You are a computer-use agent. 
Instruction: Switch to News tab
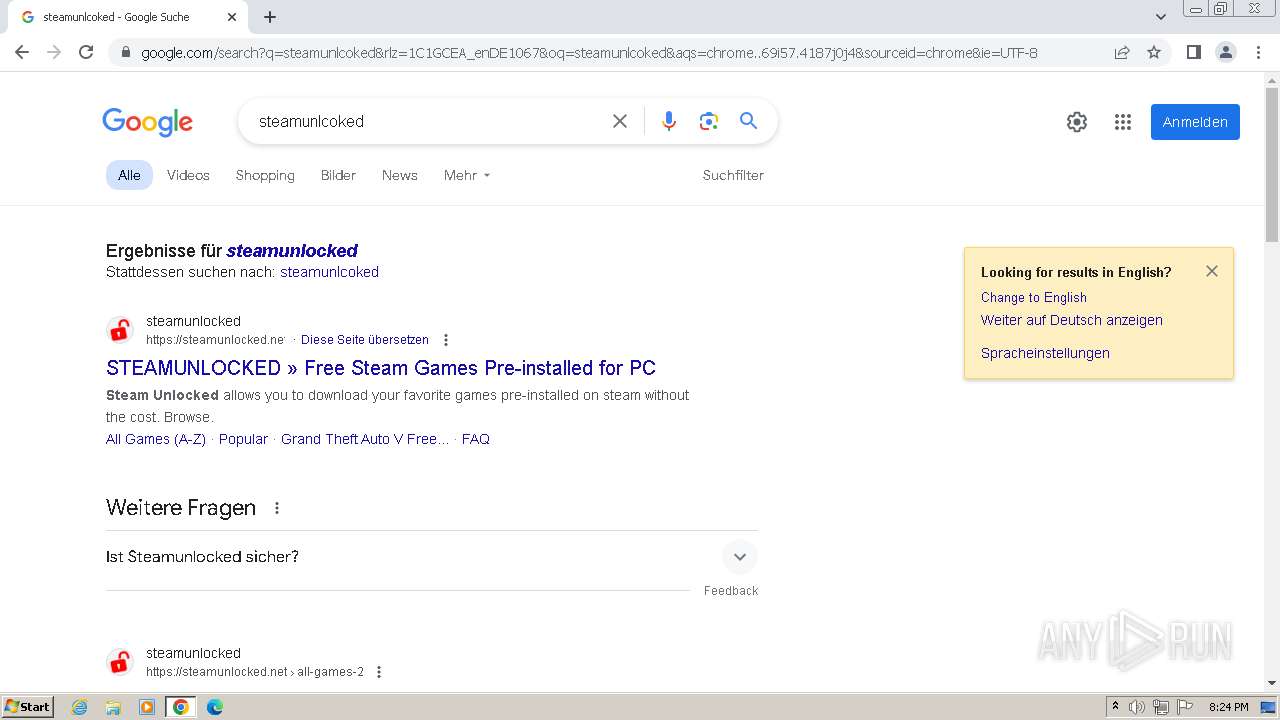(x=400, y=175)
